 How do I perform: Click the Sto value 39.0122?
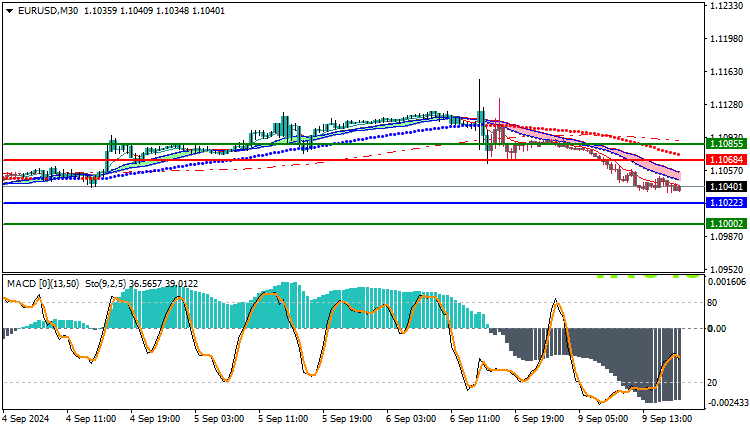tap(180, 284)
